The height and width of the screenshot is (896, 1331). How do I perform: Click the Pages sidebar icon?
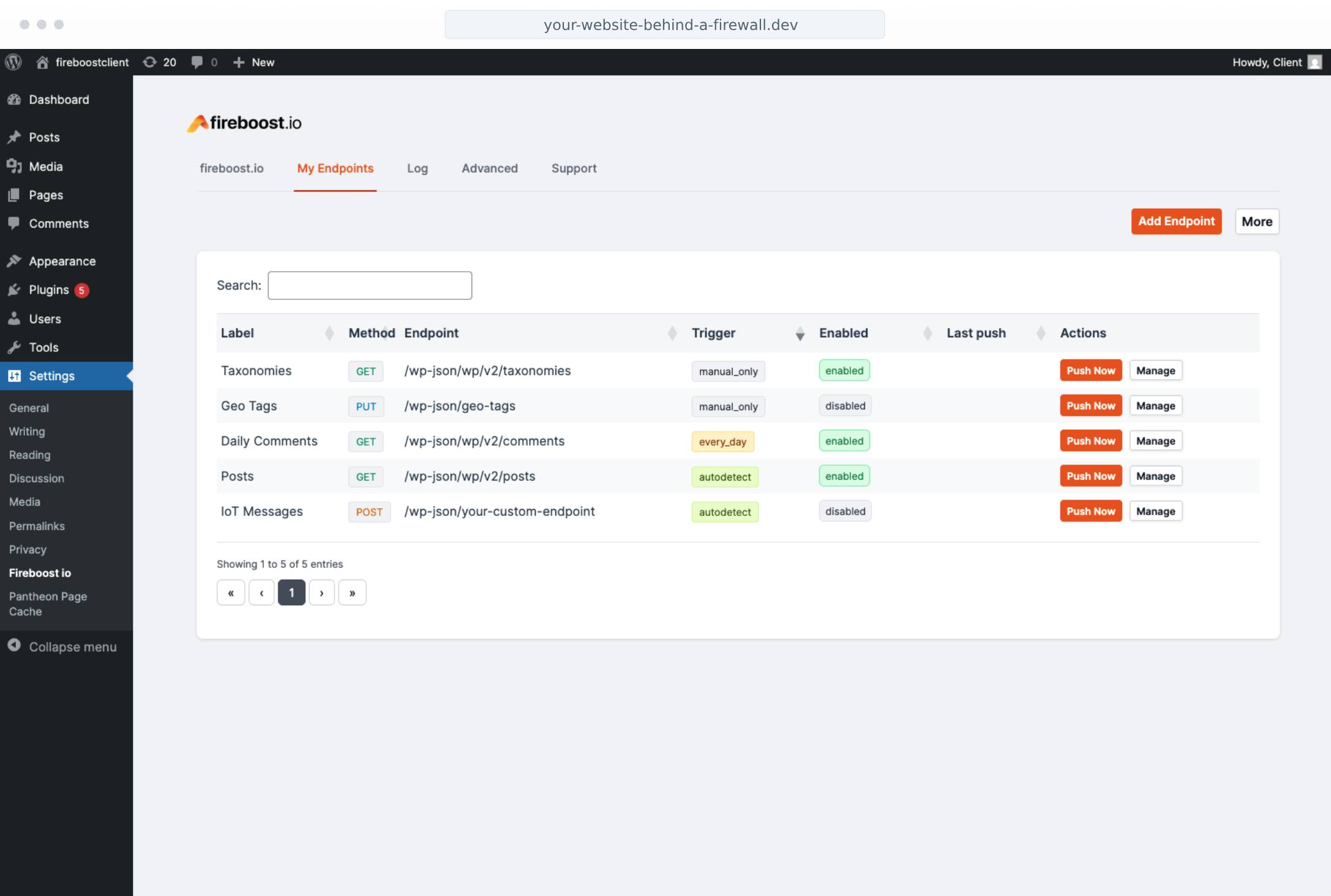[x=14, y=195]
